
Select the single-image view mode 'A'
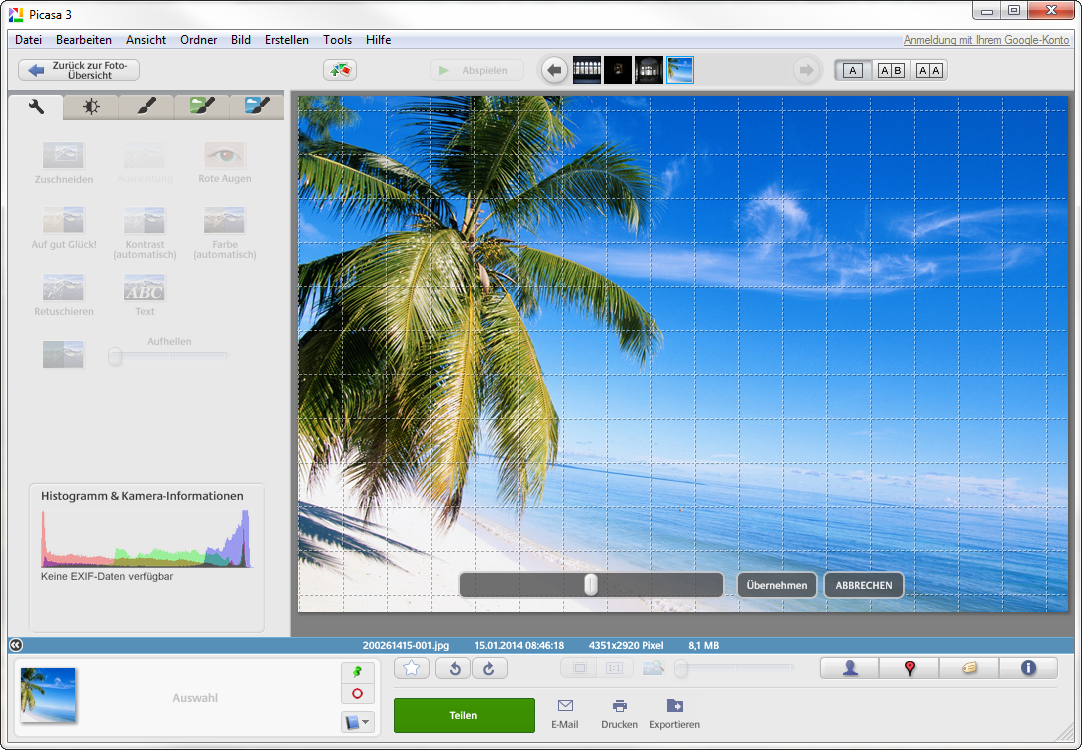[852, 70]
